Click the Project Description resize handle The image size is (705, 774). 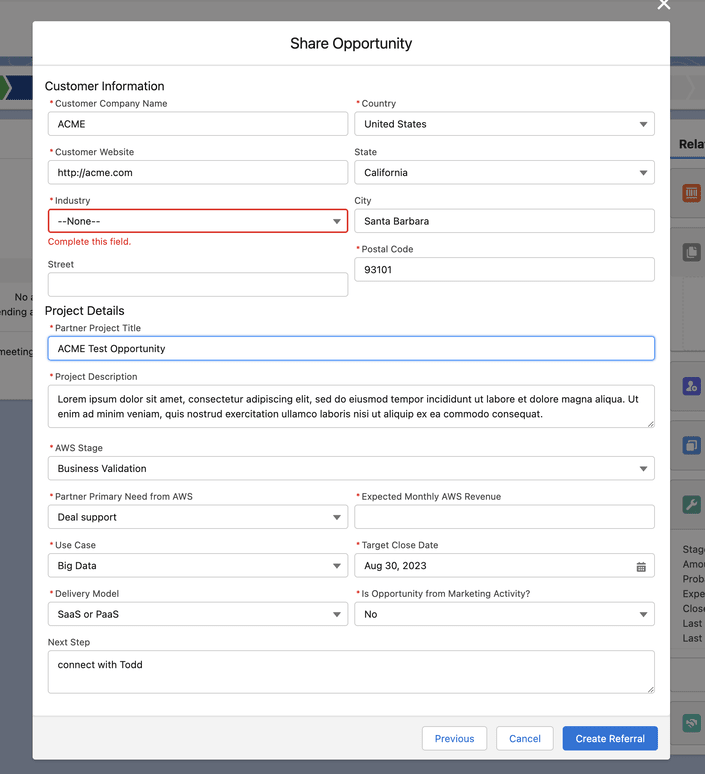coord(651,424)
